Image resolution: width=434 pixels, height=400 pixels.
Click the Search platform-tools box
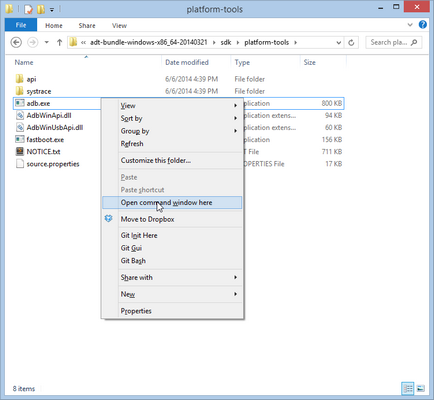[393, 42]
